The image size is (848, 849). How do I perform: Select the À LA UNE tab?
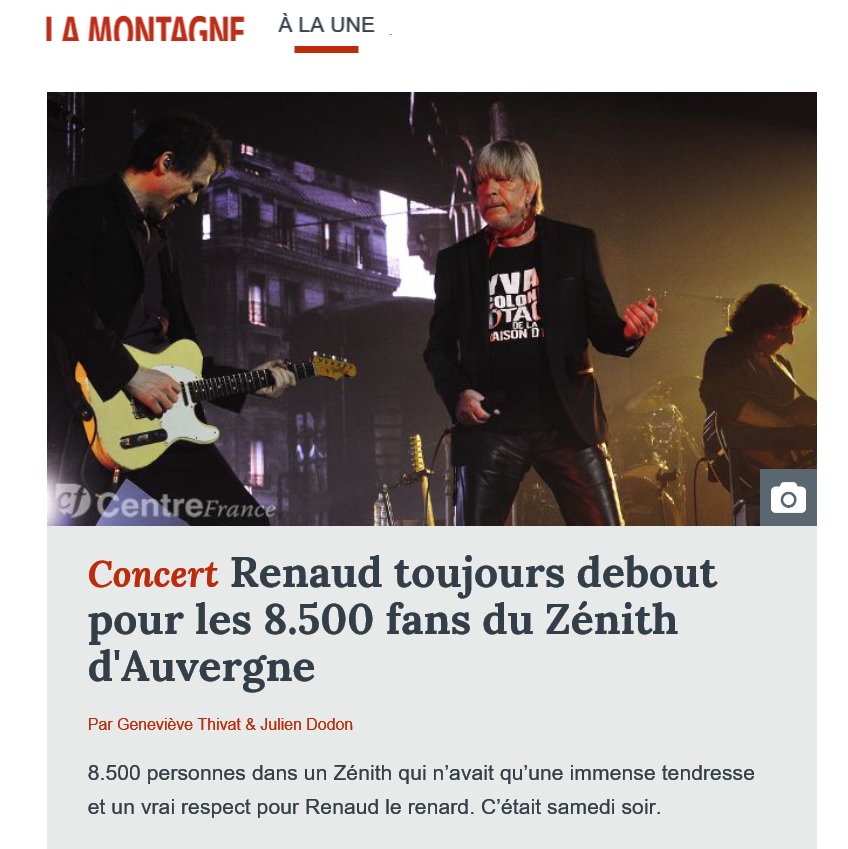tap(326, 25)
